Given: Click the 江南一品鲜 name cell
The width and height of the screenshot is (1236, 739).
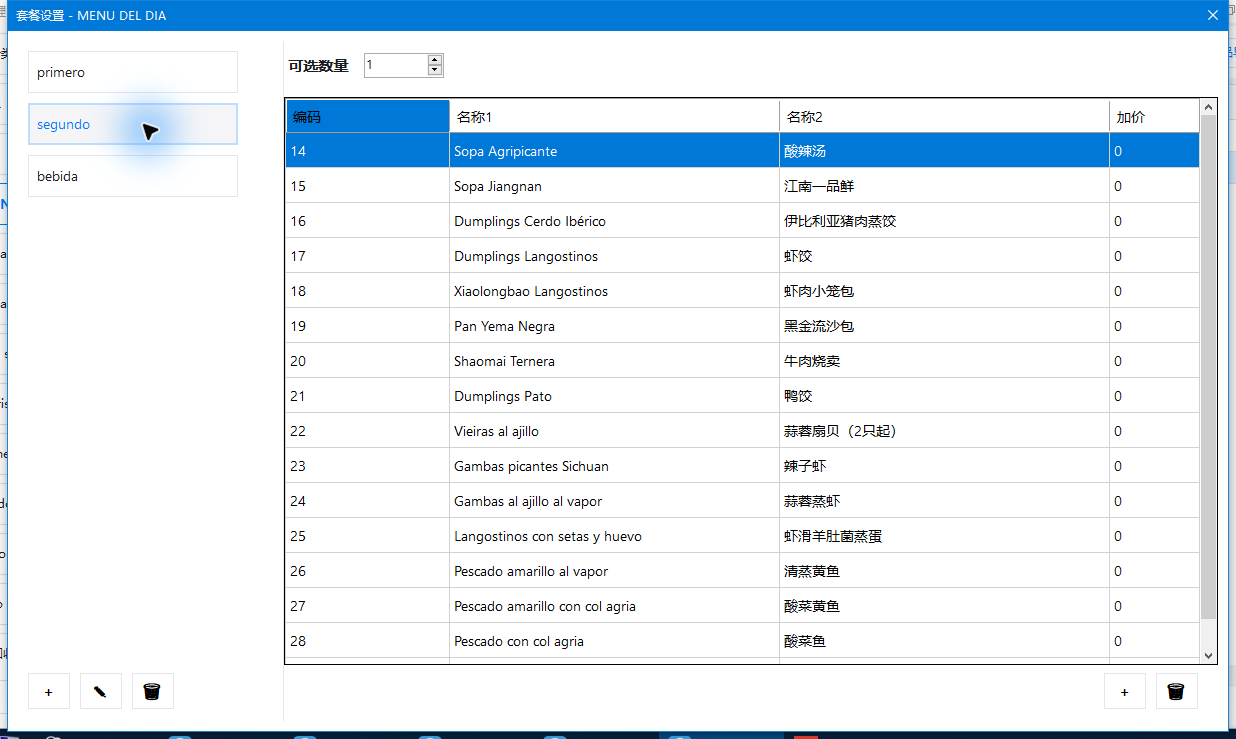Looking at the screenshot, I should pyautogui.click(x=944, y=186).
